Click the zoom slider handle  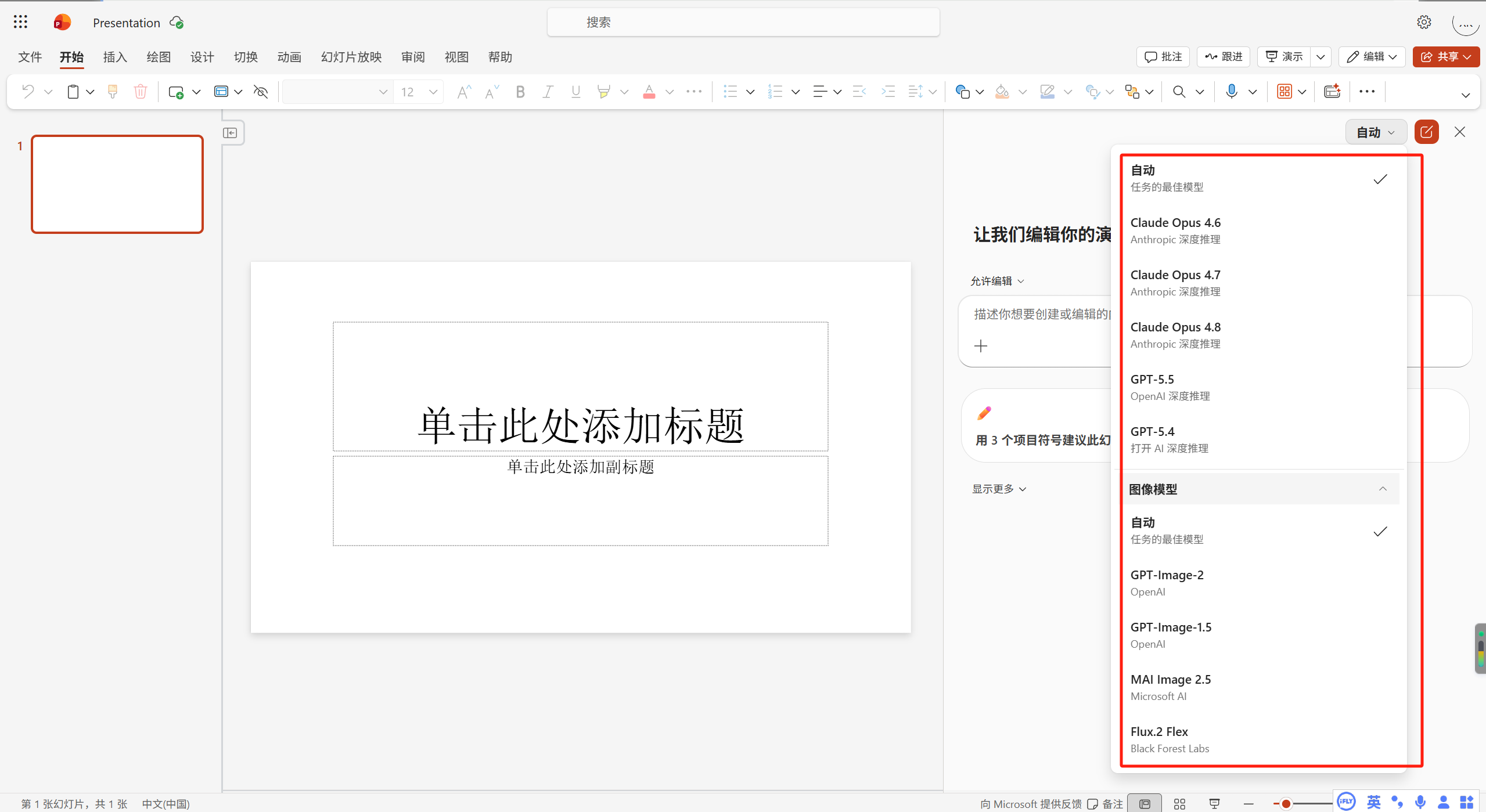[x=1286, y=804]
